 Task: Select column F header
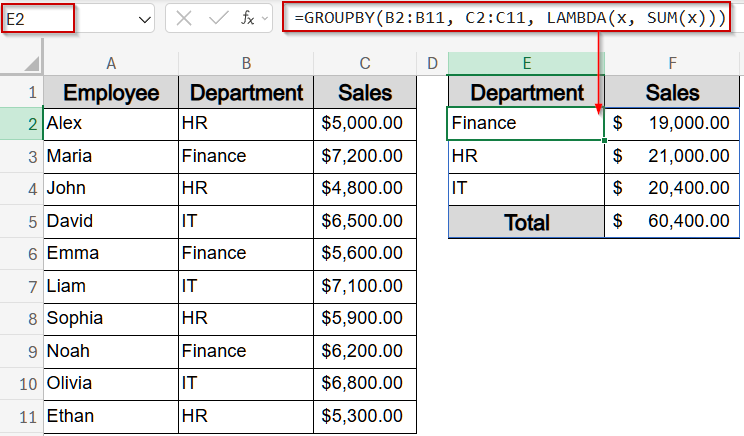pos(672,63)
